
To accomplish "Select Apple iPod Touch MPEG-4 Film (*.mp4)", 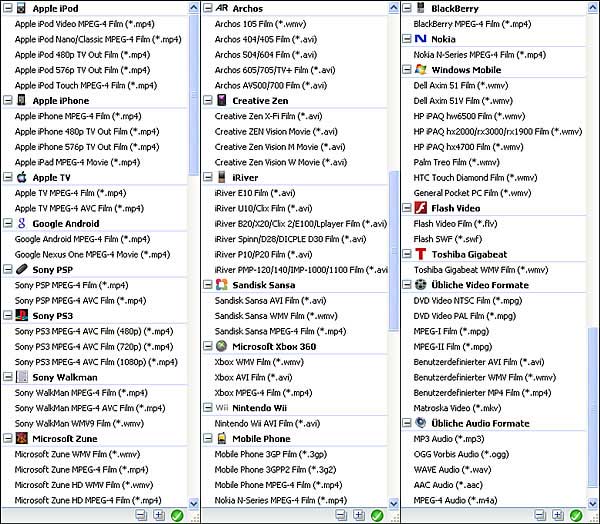I will (x=86, y=85).
